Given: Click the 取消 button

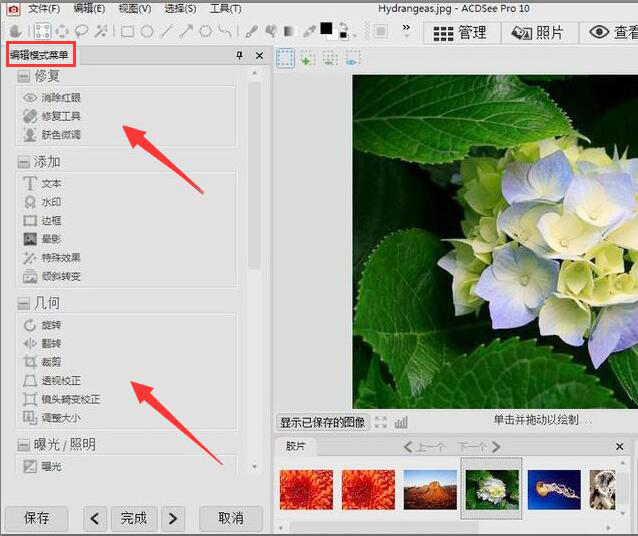Looking at the screenshot, I should click(x=231, y=518).
